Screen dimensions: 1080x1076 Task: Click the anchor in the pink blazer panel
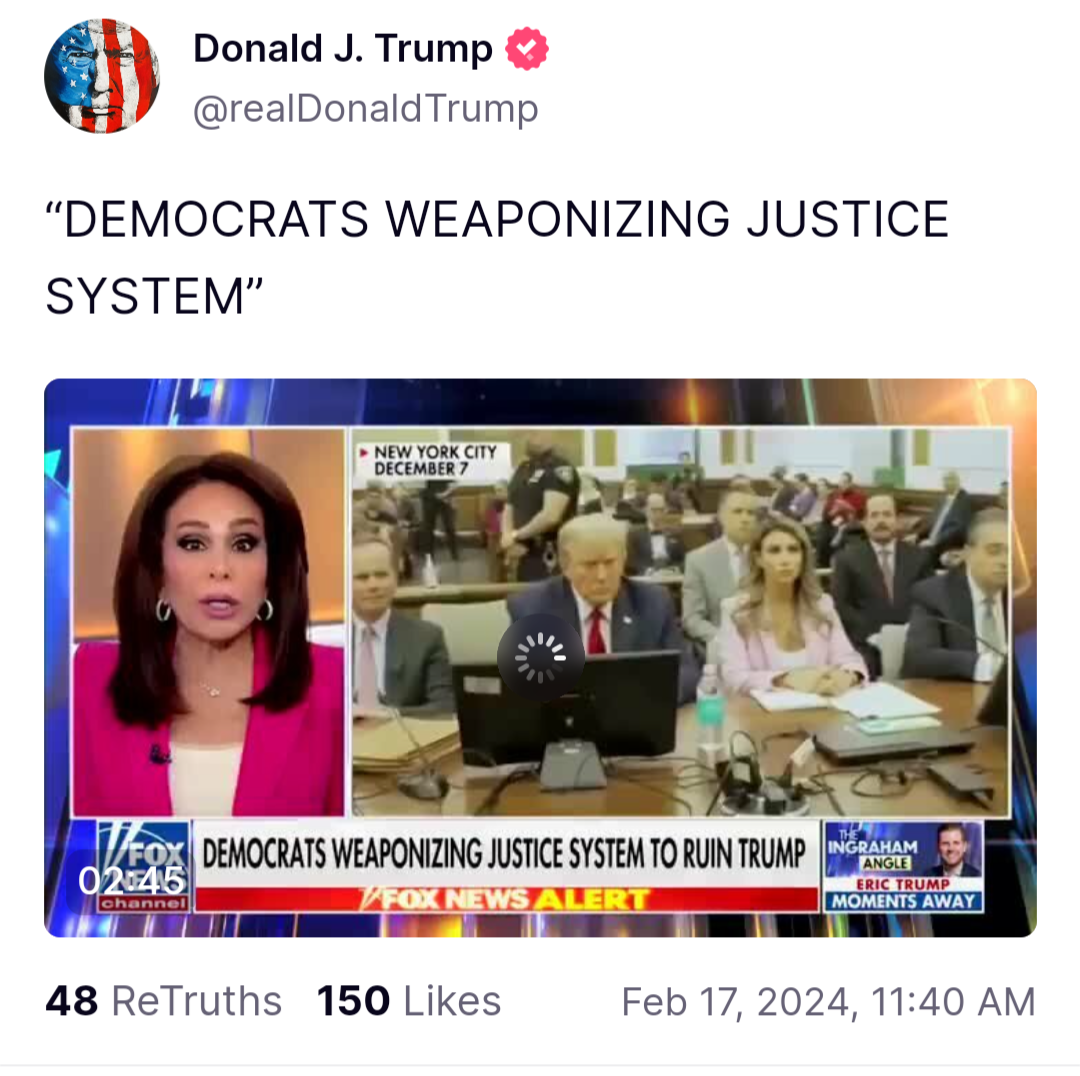[x=208, y=622]
